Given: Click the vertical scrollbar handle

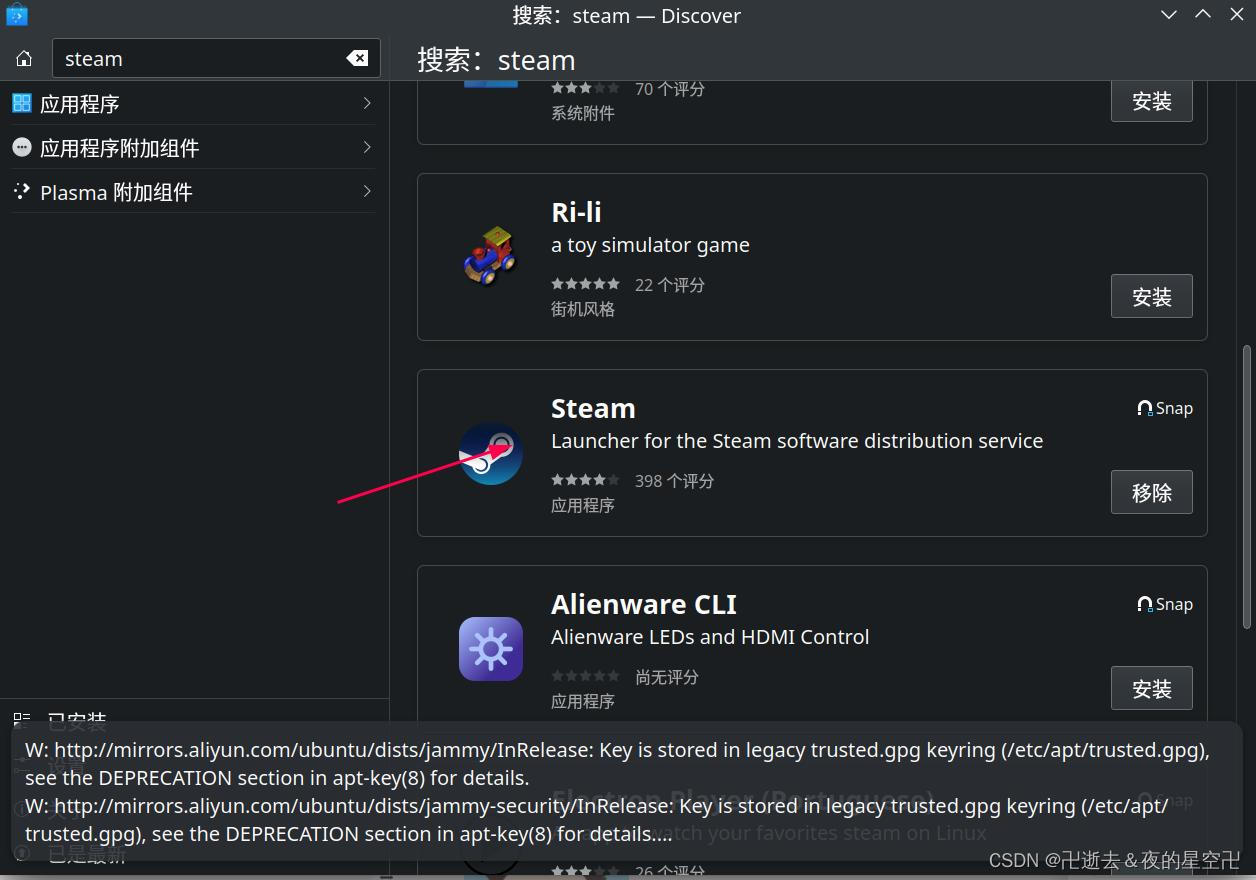Looking at the screenshot, I should [x=1246, y=487].
